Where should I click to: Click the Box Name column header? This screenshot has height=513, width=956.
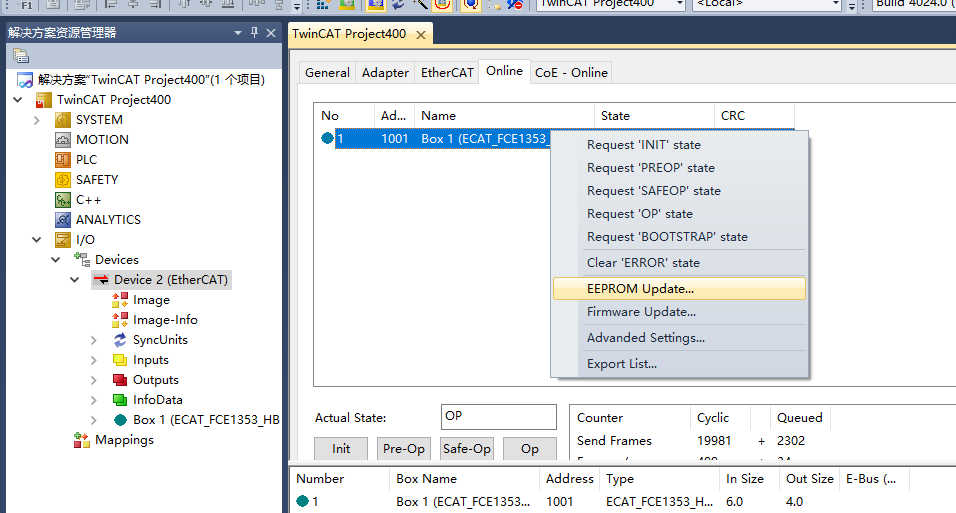pos(465,479)
